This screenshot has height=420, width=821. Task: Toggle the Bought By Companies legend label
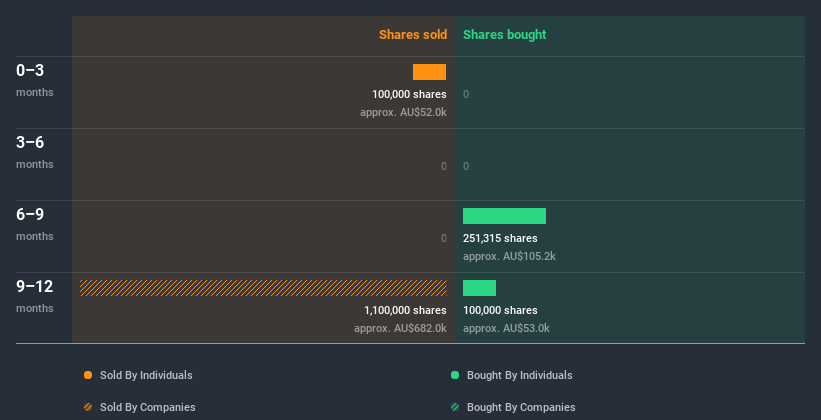(521, 407)
